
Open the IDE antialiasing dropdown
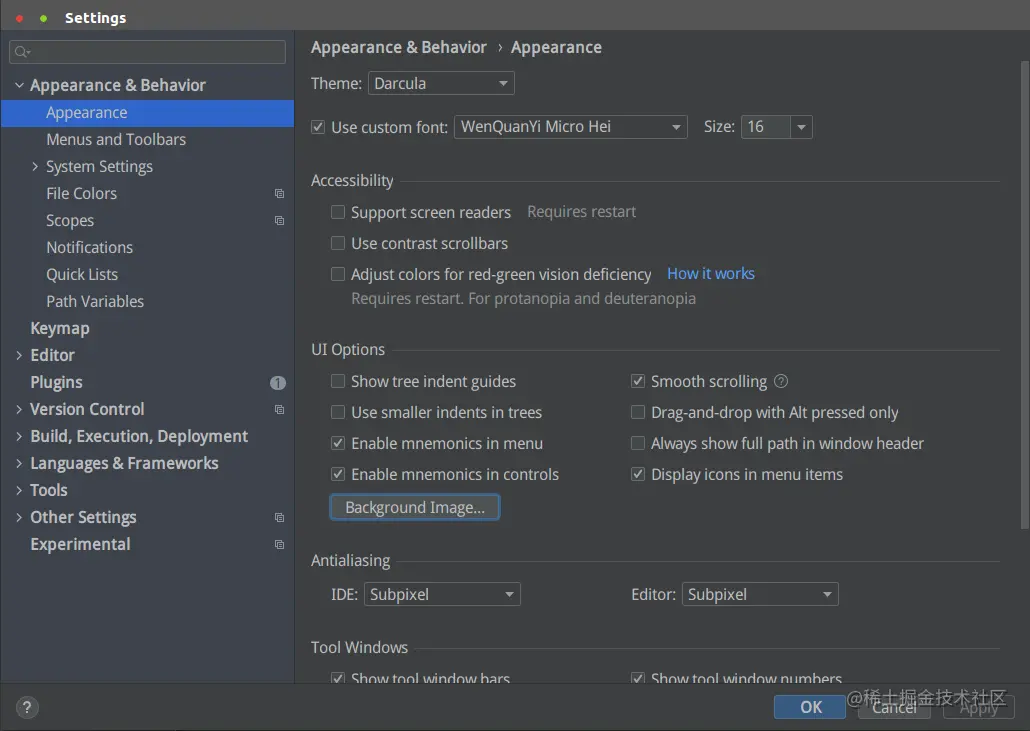(442, 594)
